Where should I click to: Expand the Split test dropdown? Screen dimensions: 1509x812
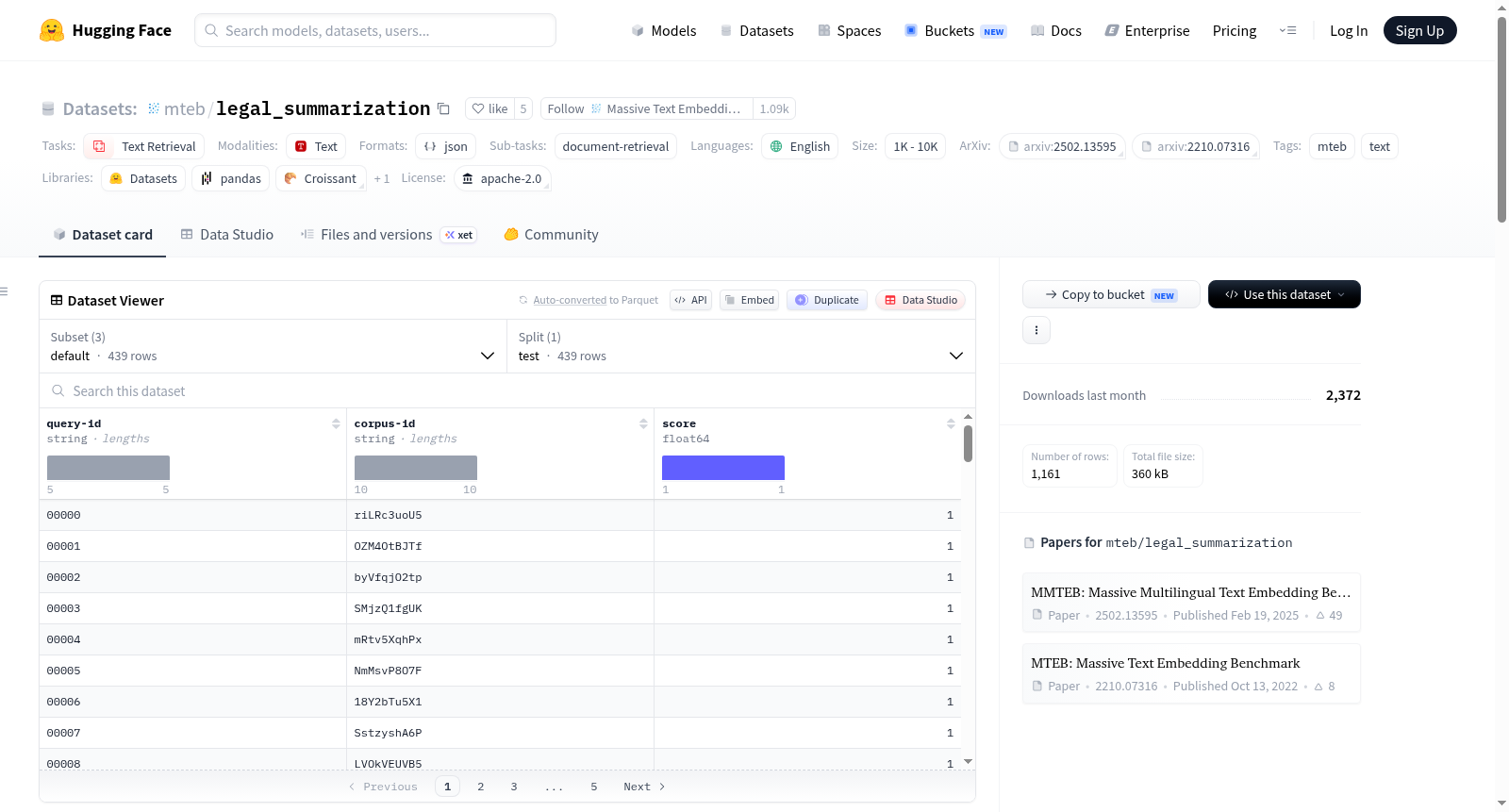pos(741,346)
